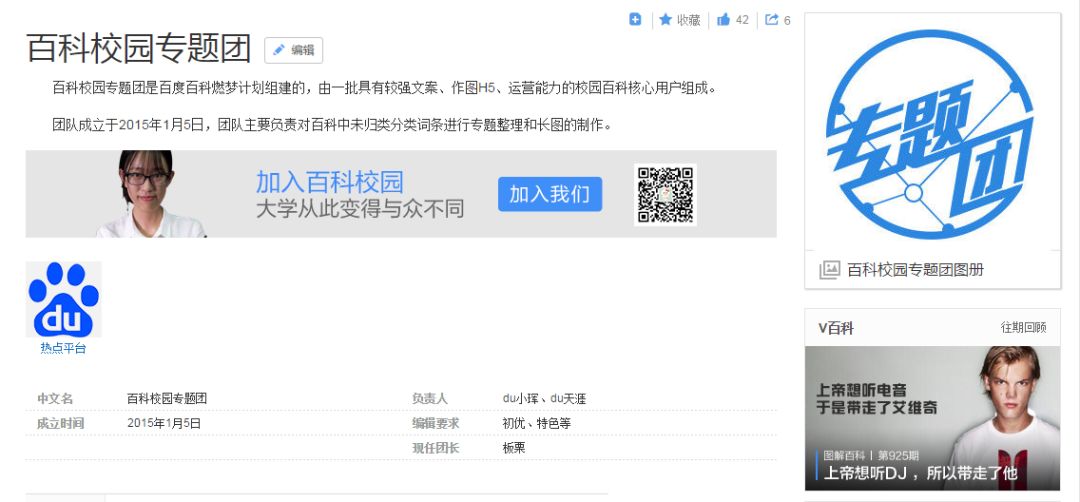Click 上帝想听DJ，所以带走了他 headline
The height and width of the screenshot is (502, 1080).
click(x=921, y=473)
